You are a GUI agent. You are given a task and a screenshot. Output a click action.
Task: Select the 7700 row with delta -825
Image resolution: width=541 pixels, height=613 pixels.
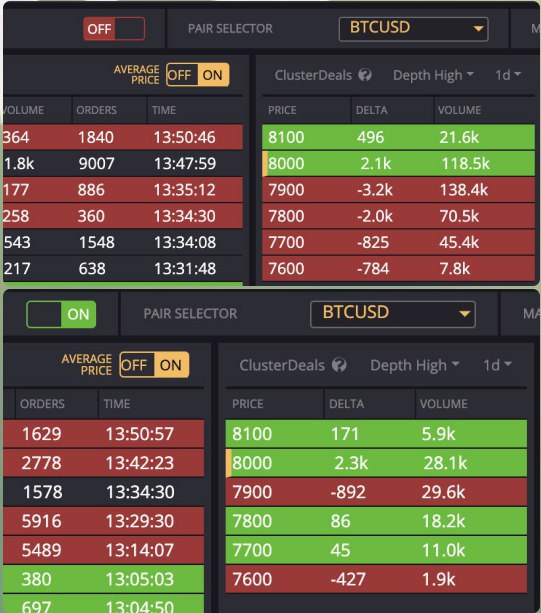398,242
